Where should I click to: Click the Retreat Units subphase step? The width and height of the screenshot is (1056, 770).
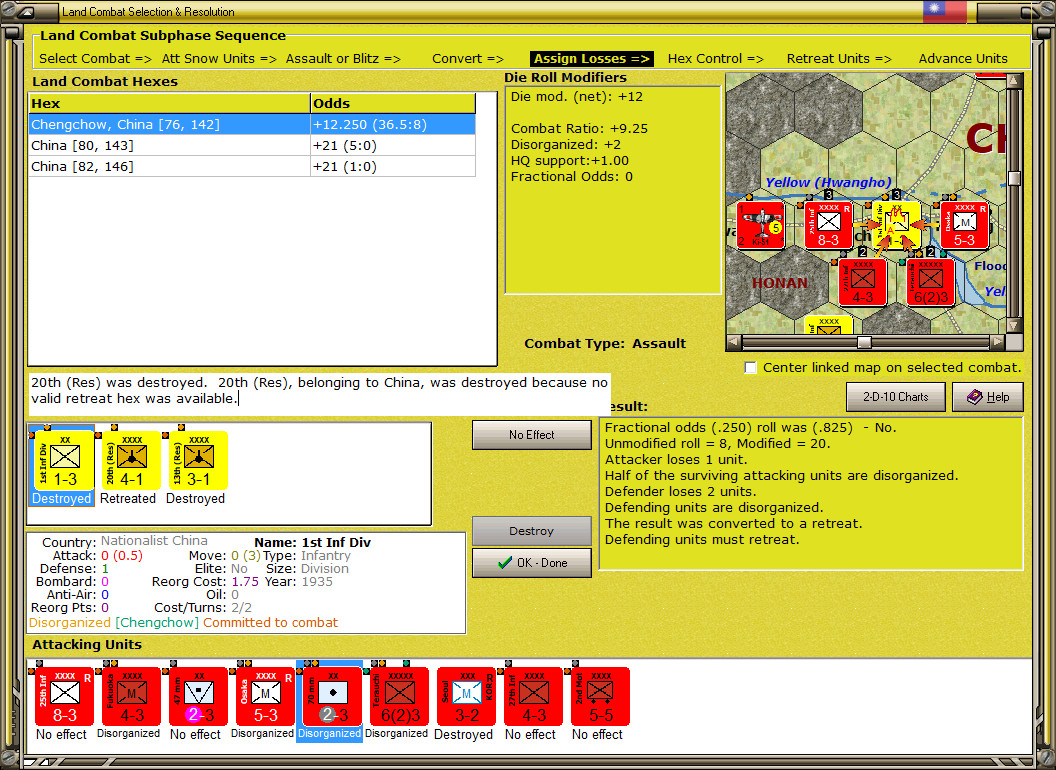point(839,59)
